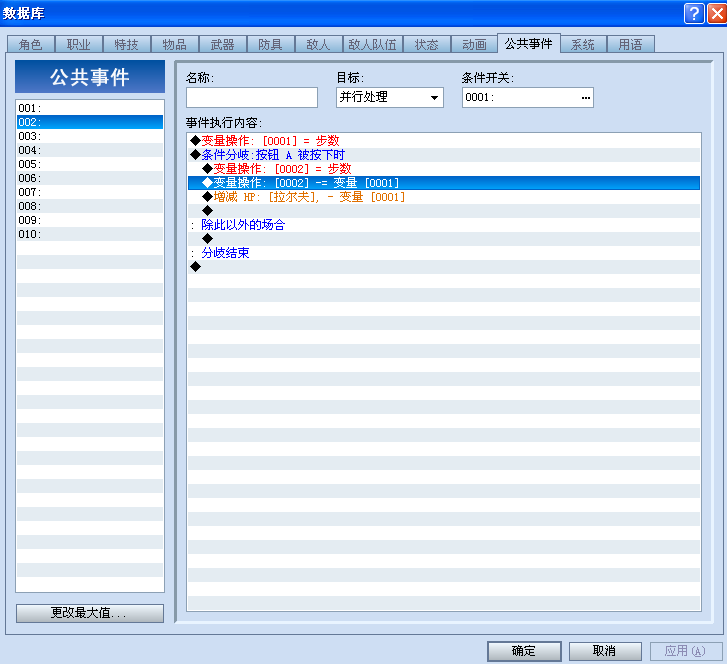Click the 更改最大值 button

(x=90, y=613)
